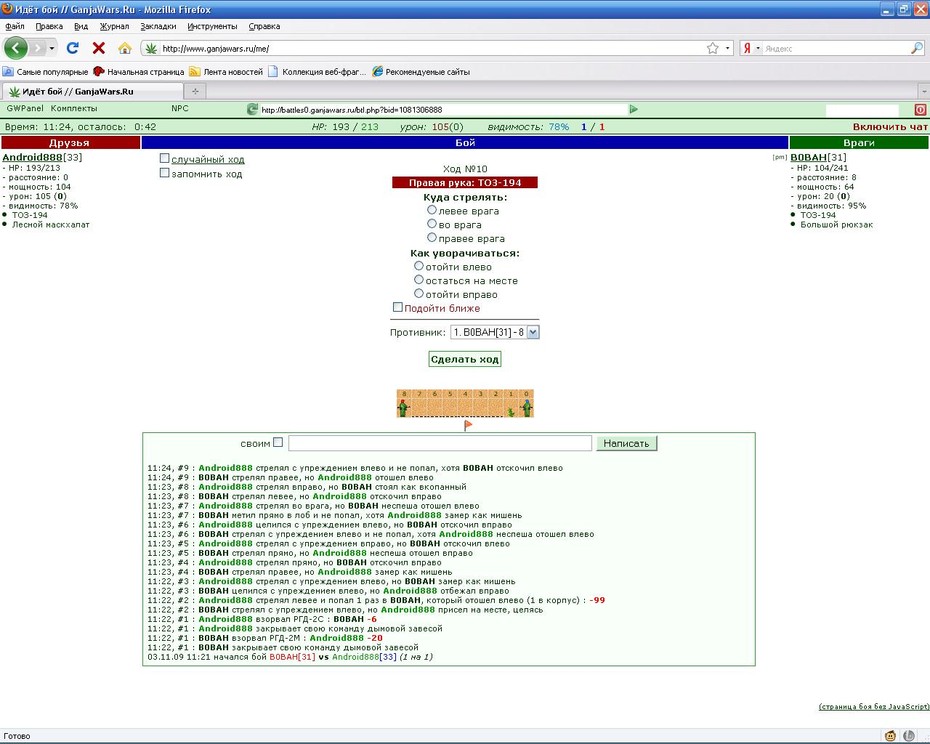
Task: Stop loading with the red X icon
Action: pyautogui.click(x=99, y=48)
